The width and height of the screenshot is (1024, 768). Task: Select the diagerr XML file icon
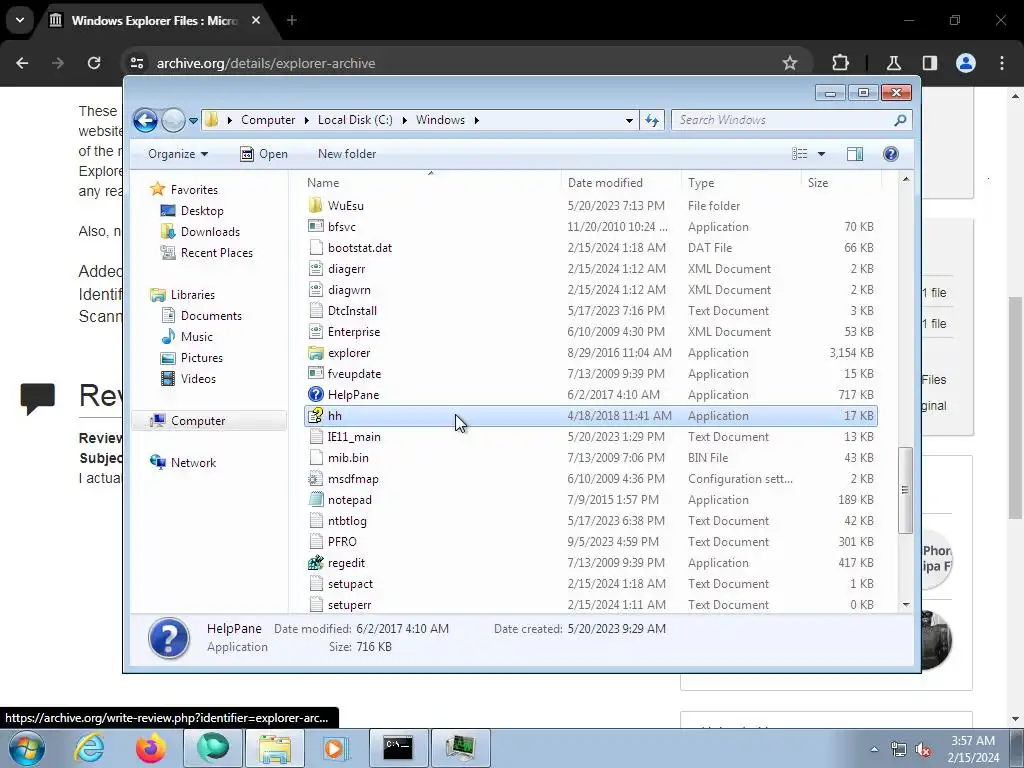[x=315, y=268]
